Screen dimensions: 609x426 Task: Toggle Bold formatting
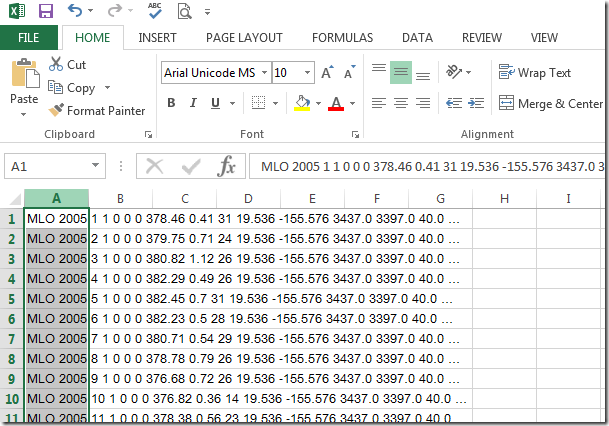[171, 103]
